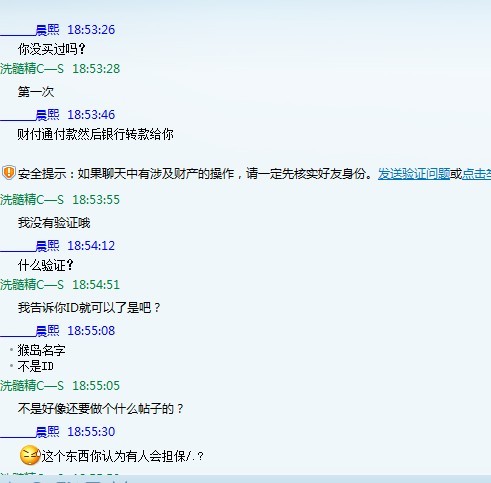Click the bulleted line 猴岛名字
491x483 pixels.
[x=41, y=350]
